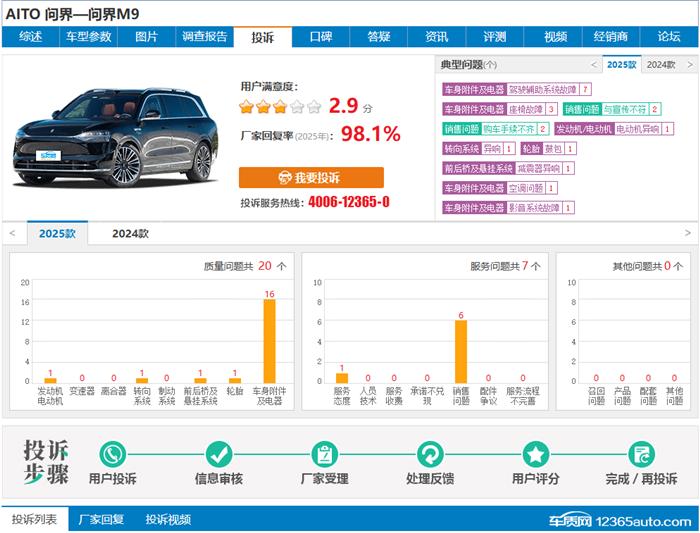
Task: Open 转向系统 异响 tag
Action: [479, 149]
